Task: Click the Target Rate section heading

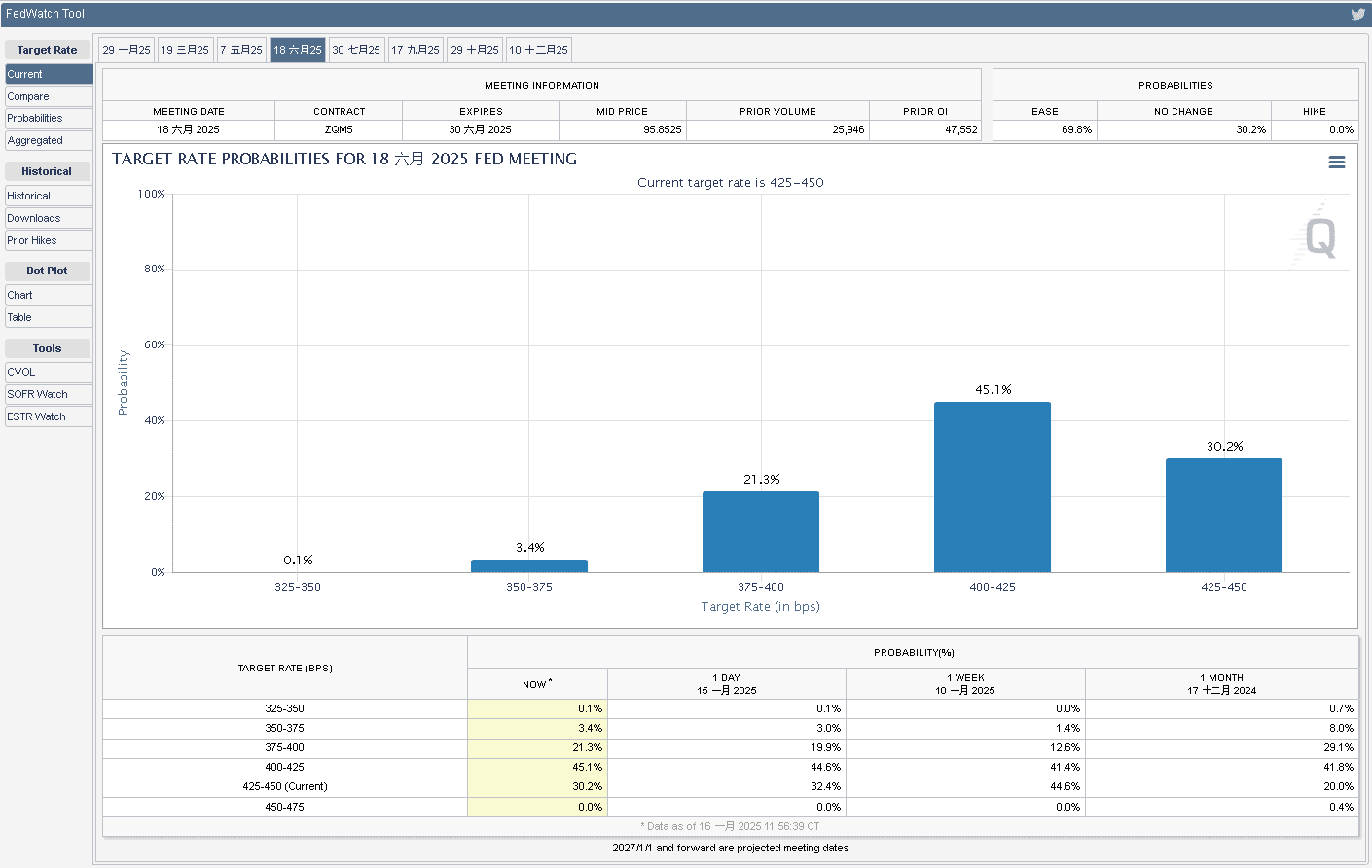Action: click(47, 50)
